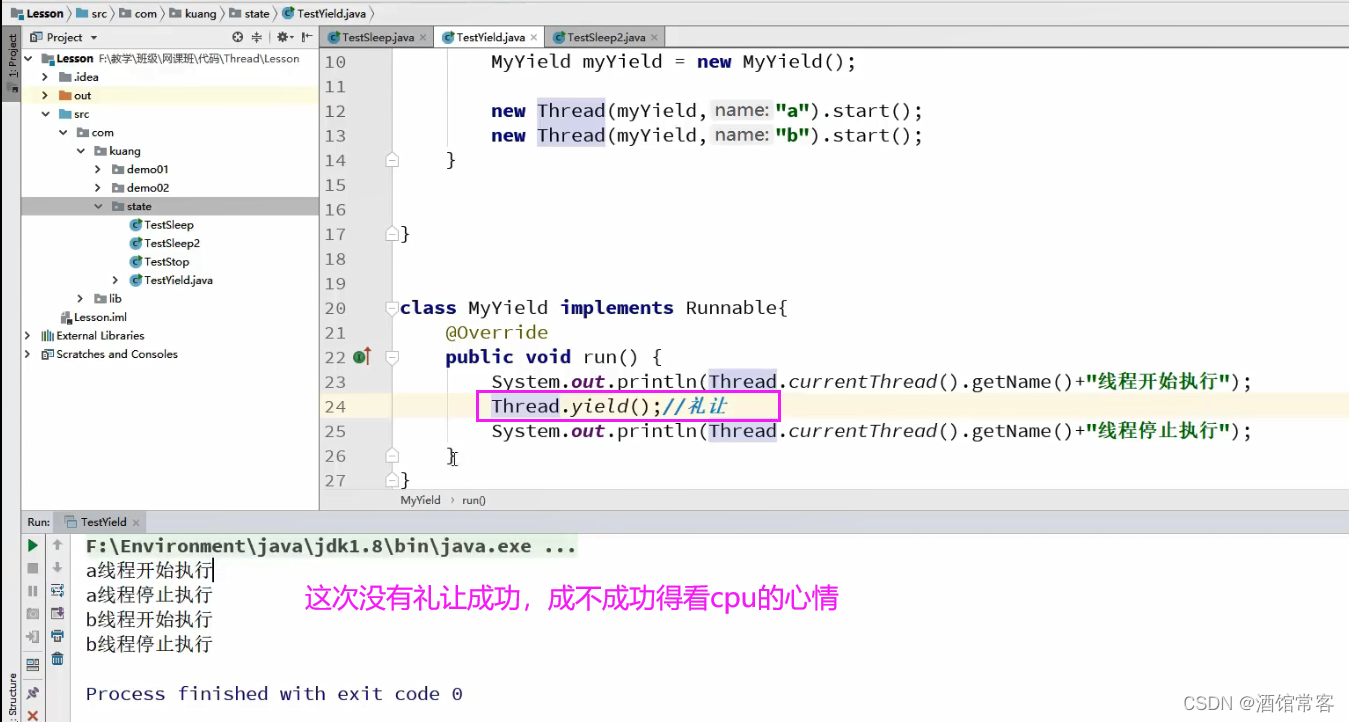This screenshot has width=1349, height=722.
Task: Click the down arrow stack trace icon
Action: [58, 568]
